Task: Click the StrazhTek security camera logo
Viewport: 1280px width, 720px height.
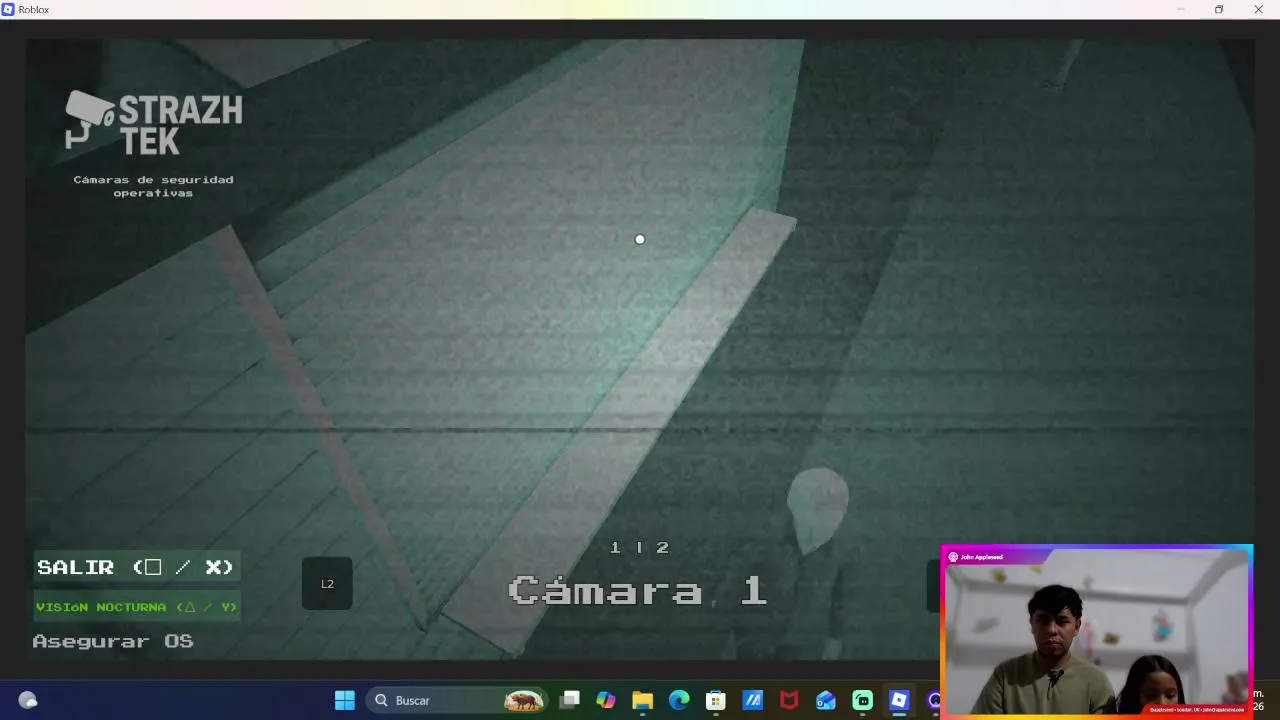Action: pyautogui.click(x=154, y=123)
